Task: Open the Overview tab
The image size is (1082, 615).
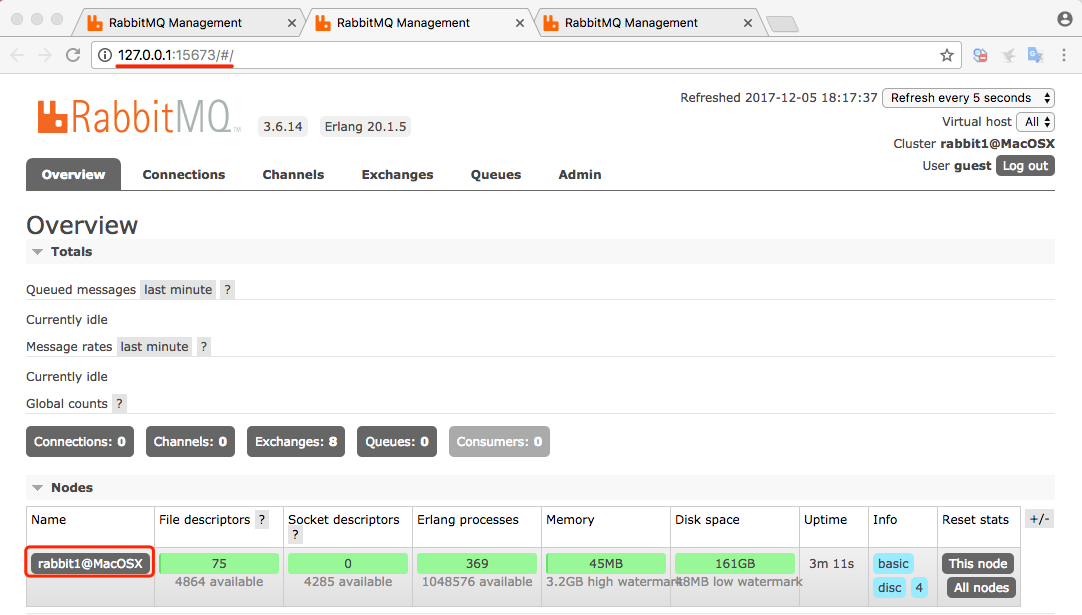Action: pos(73,175)
